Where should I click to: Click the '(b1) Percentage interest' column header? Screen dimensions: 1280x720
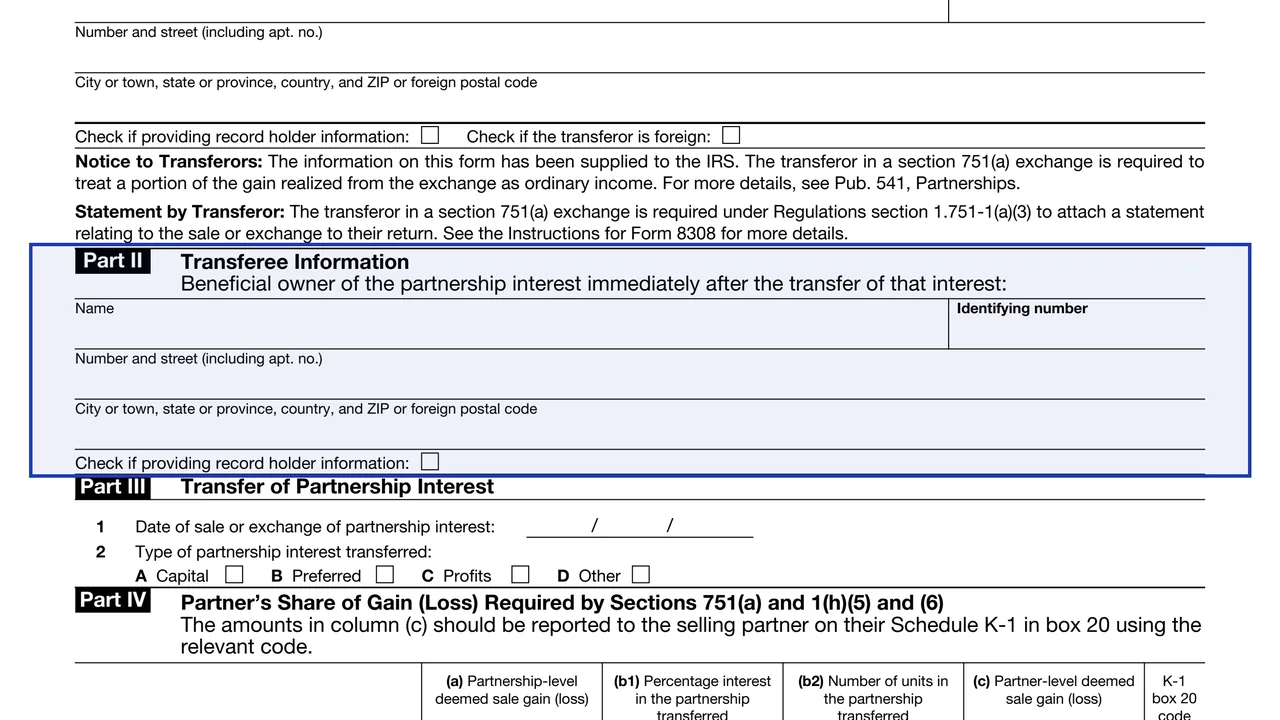click(692, 698)
